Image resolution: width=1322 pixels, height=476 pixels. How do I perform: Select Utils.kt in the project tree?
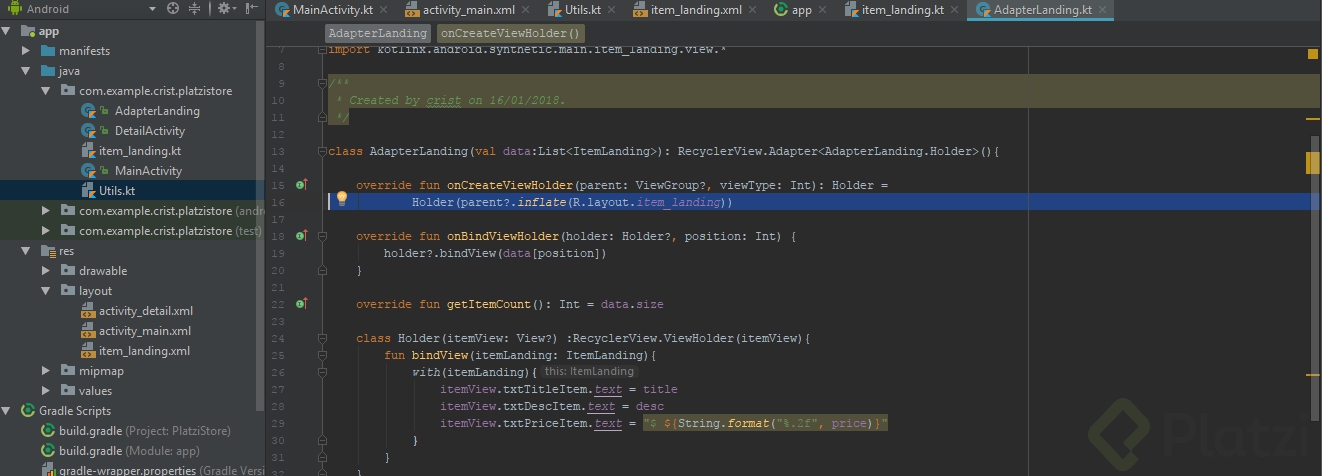pyautogui.click(x=117, y=191)
